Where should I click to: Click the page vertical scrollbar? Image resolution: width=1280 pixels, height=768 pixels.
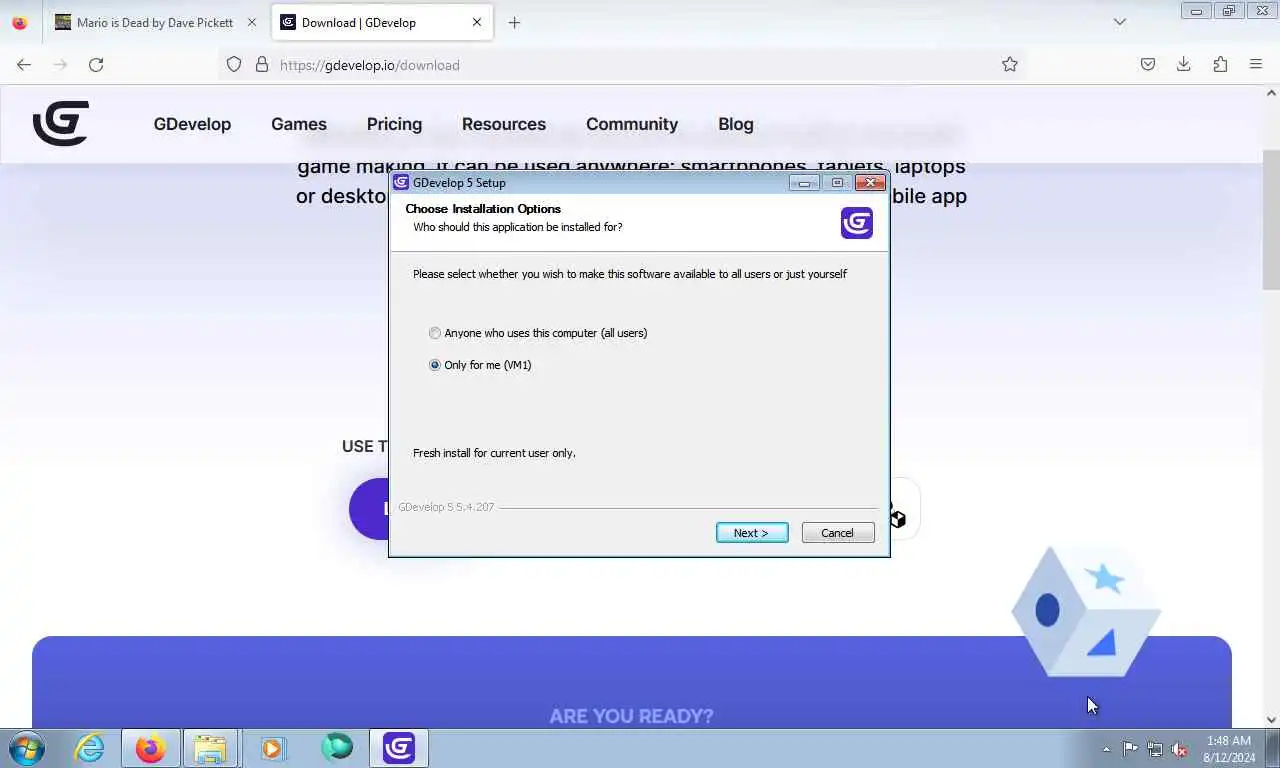click(1271, 220)
